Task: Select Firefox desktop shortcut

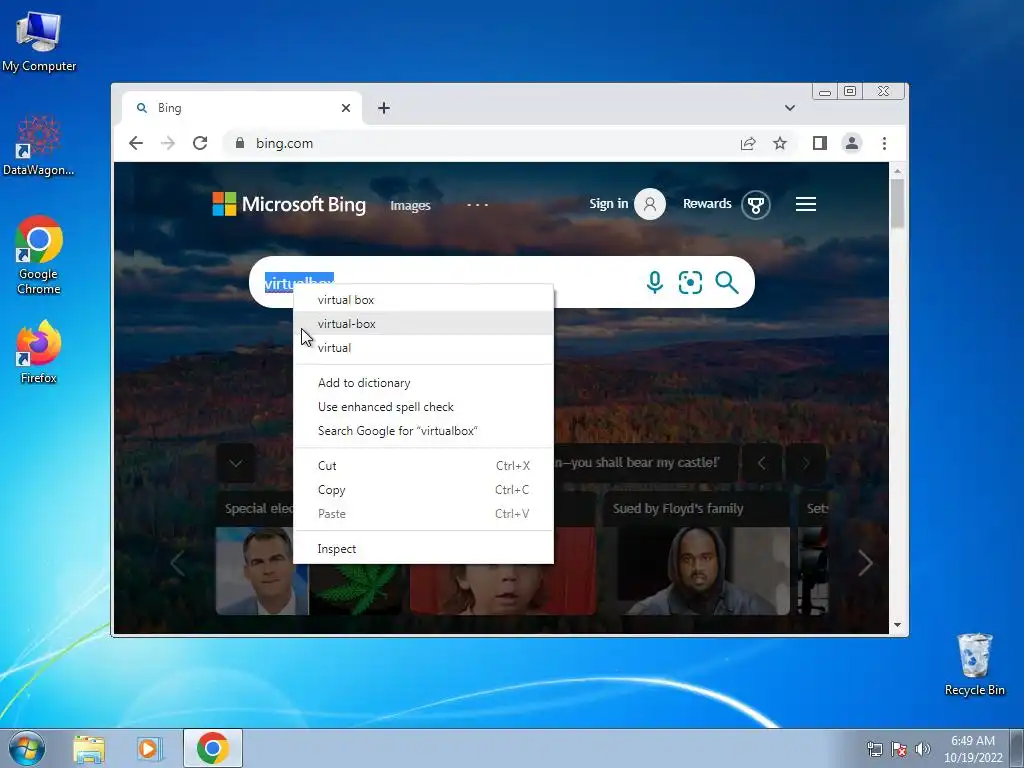Action: click(x=39, y=351)
